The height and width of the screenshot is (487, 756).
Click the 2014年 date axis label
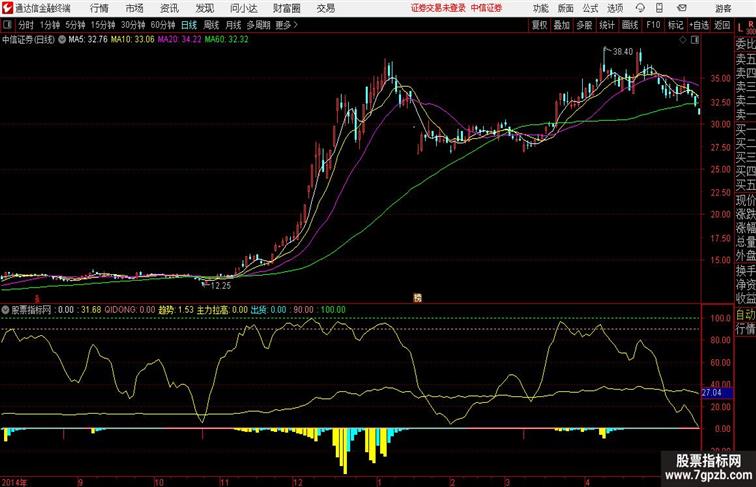14,482
